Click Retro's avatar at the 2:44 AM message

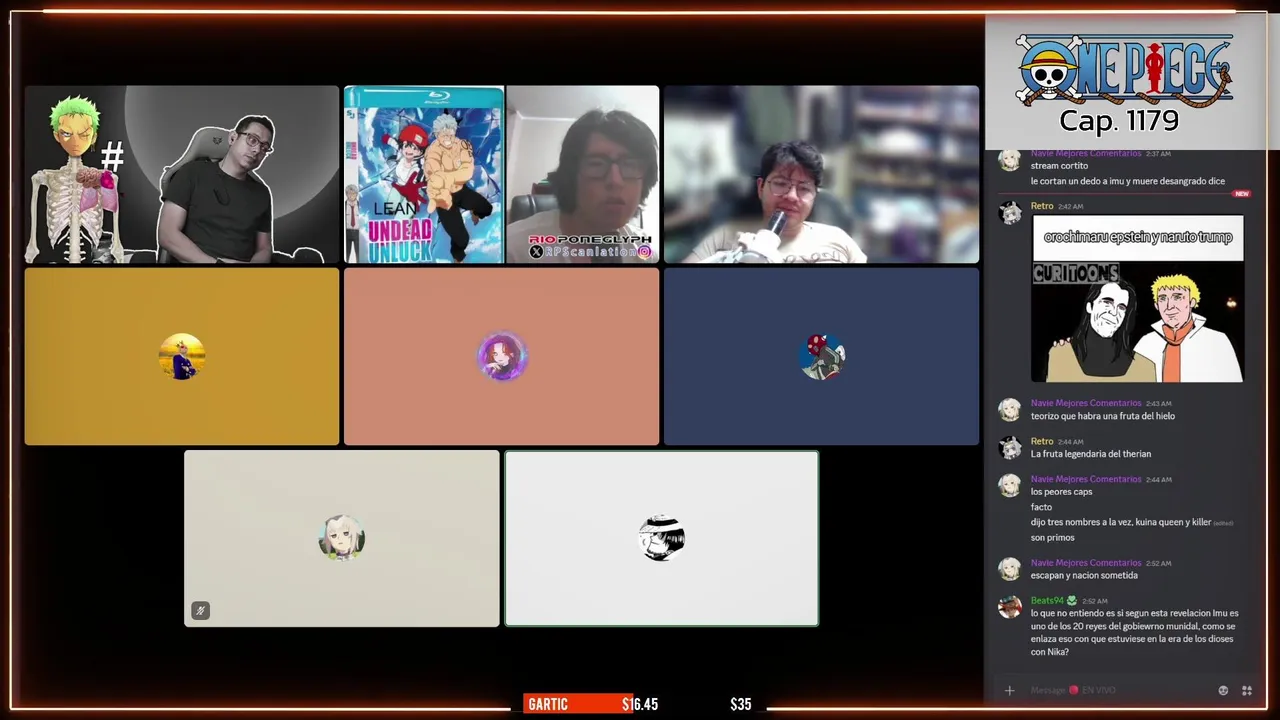[1010, 447]
